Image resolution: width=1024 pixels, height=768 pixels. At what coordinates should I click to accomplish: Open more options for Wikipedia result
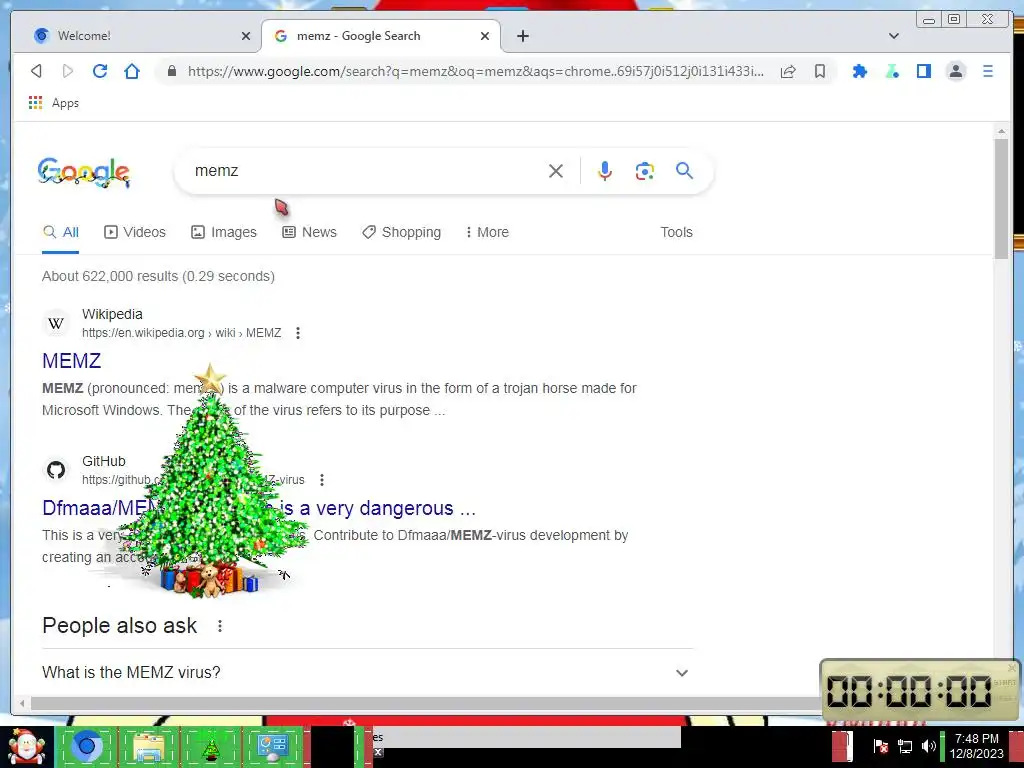click(x=298, y=333)
